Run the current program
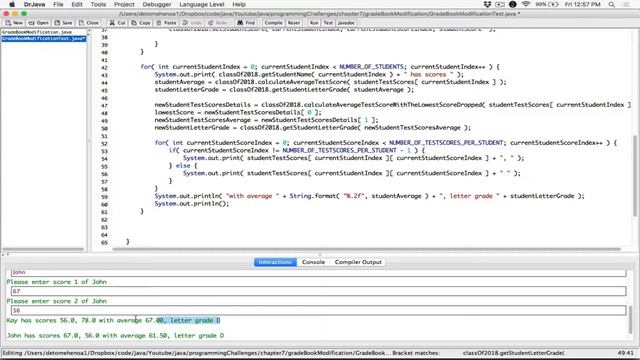640x360 pixels. (x=313, y=23)
